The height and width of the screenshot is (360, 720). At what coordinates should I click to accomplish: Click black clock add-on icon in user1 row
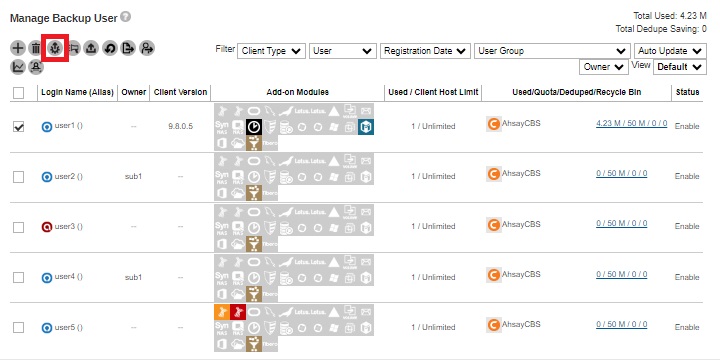point(254,127)
